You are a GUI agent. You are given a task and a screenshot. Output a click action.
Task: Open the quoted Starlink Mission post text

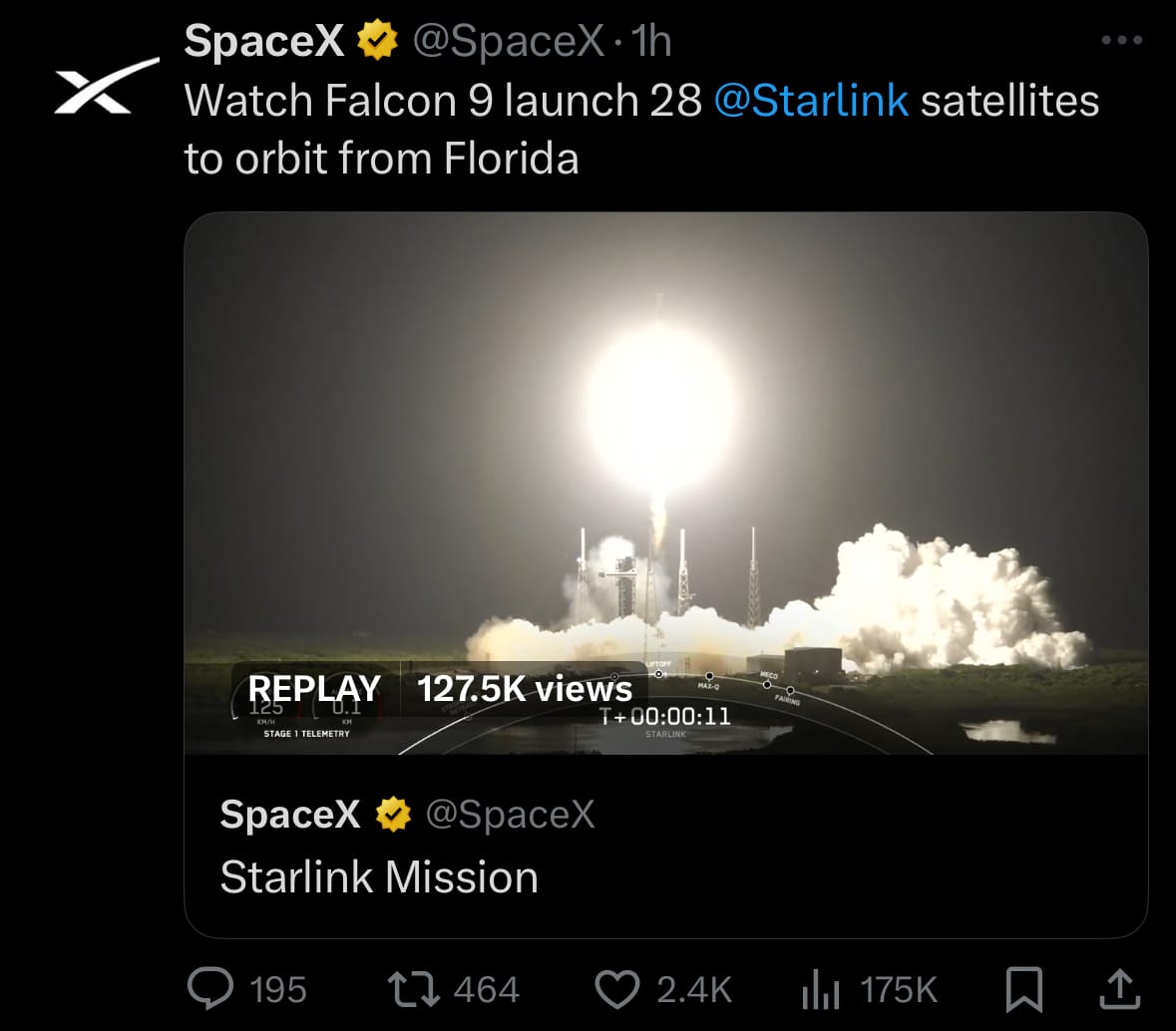[x=379, y=876]
